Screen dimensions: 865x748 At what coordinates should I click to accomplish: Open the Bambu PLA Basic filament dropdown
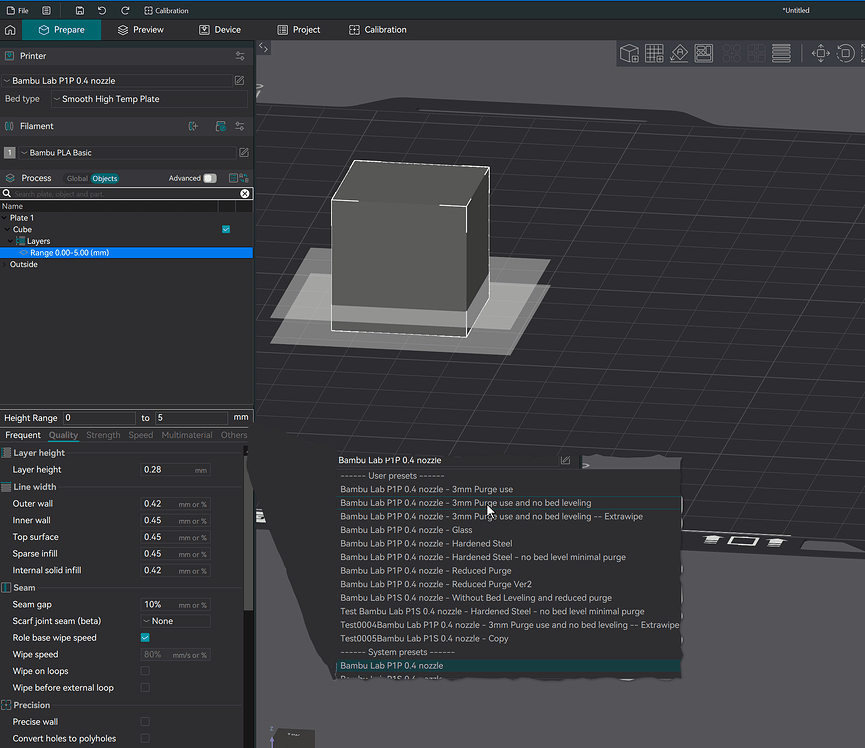point(127,153)
